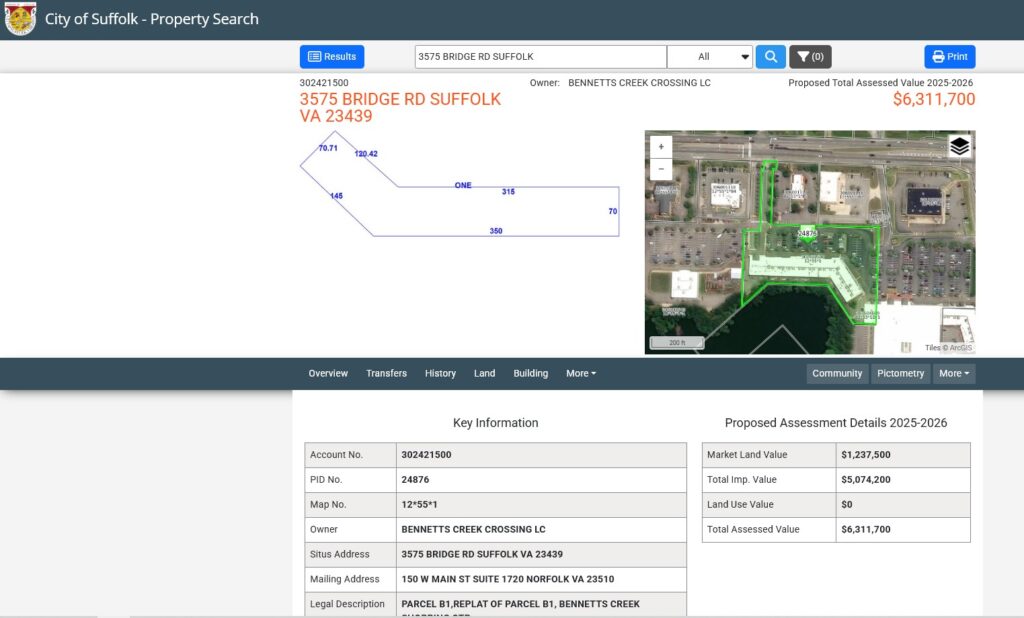Click the Key Information heading
Image resolution: width=1024 pixels, height=618 pixels.
click(x=496, y=423)
